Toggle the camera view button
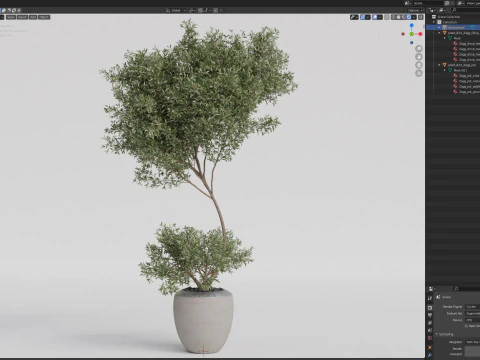Screen dimensions: 480x360 pyautogui.click(x=419, y=65)
